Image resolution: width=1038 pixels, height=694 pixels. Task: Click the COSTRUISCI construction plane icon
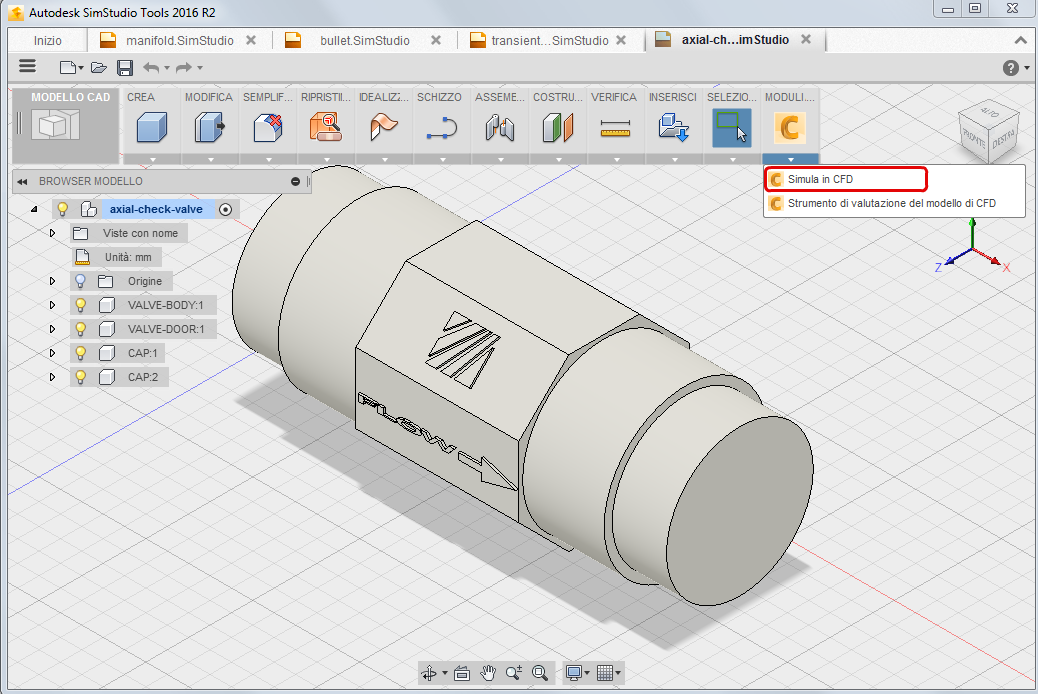coord(557,128)
